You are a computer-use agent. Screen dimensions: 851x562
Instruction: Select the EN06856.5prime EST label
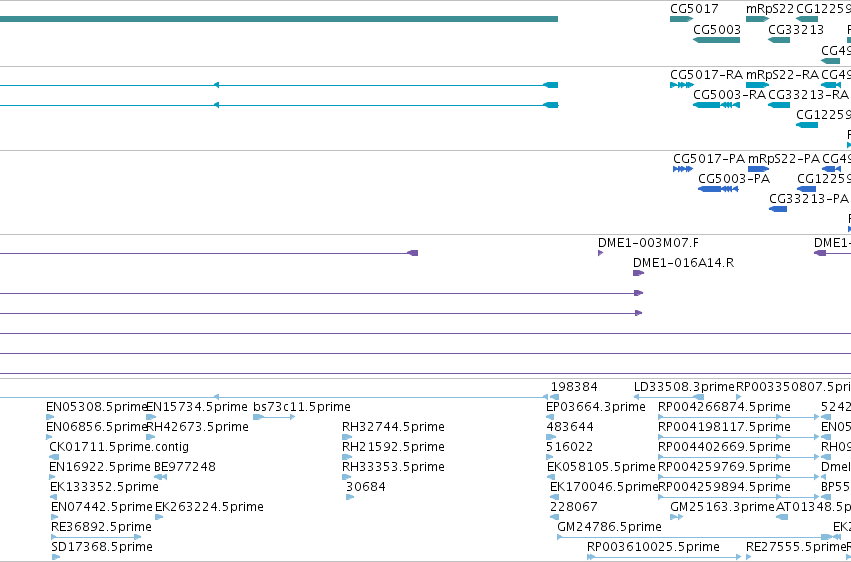pos(97,427)
